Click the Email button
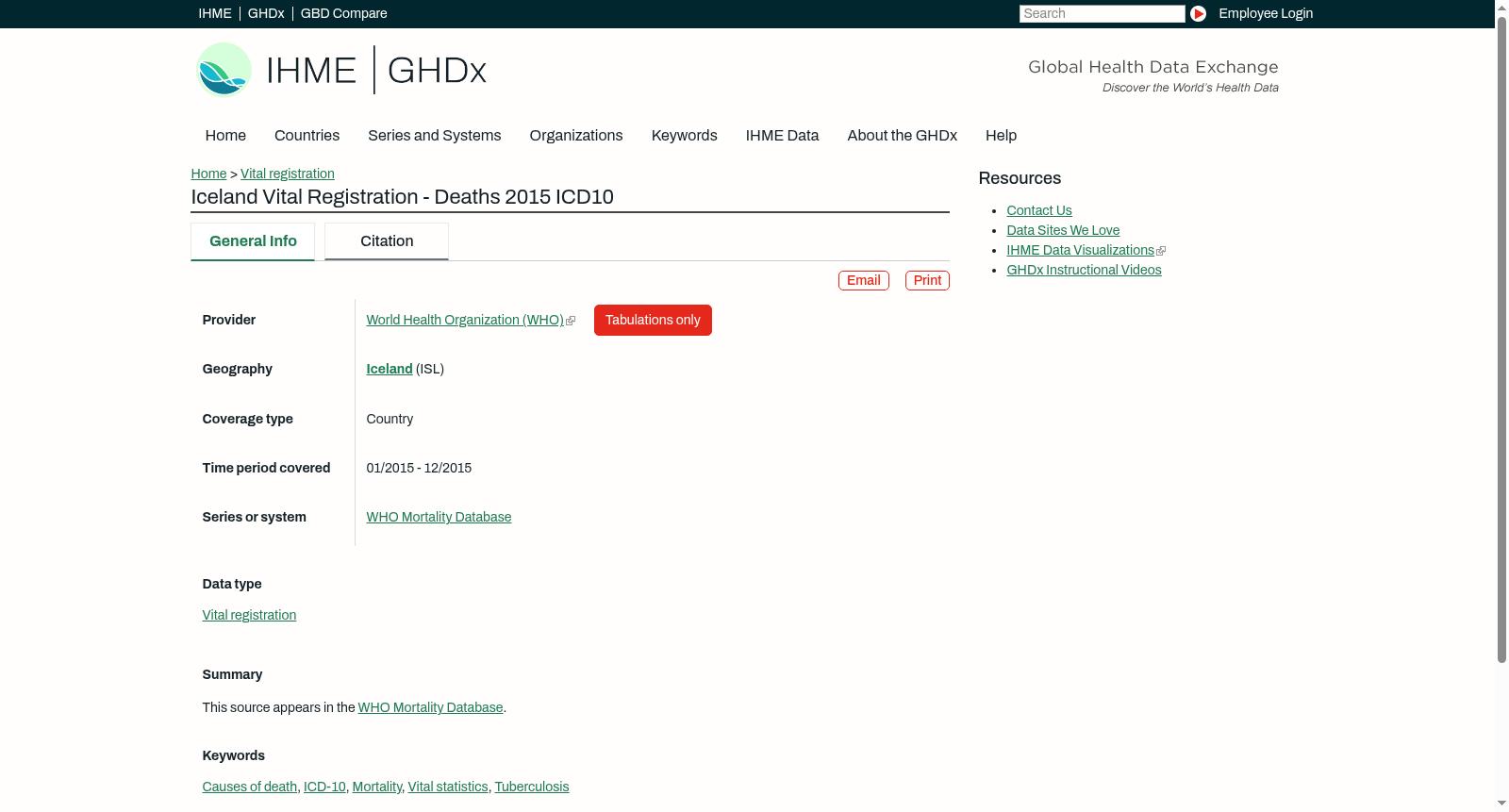Viewport: 1509px width, 812px height. click(x=864, y=280)
